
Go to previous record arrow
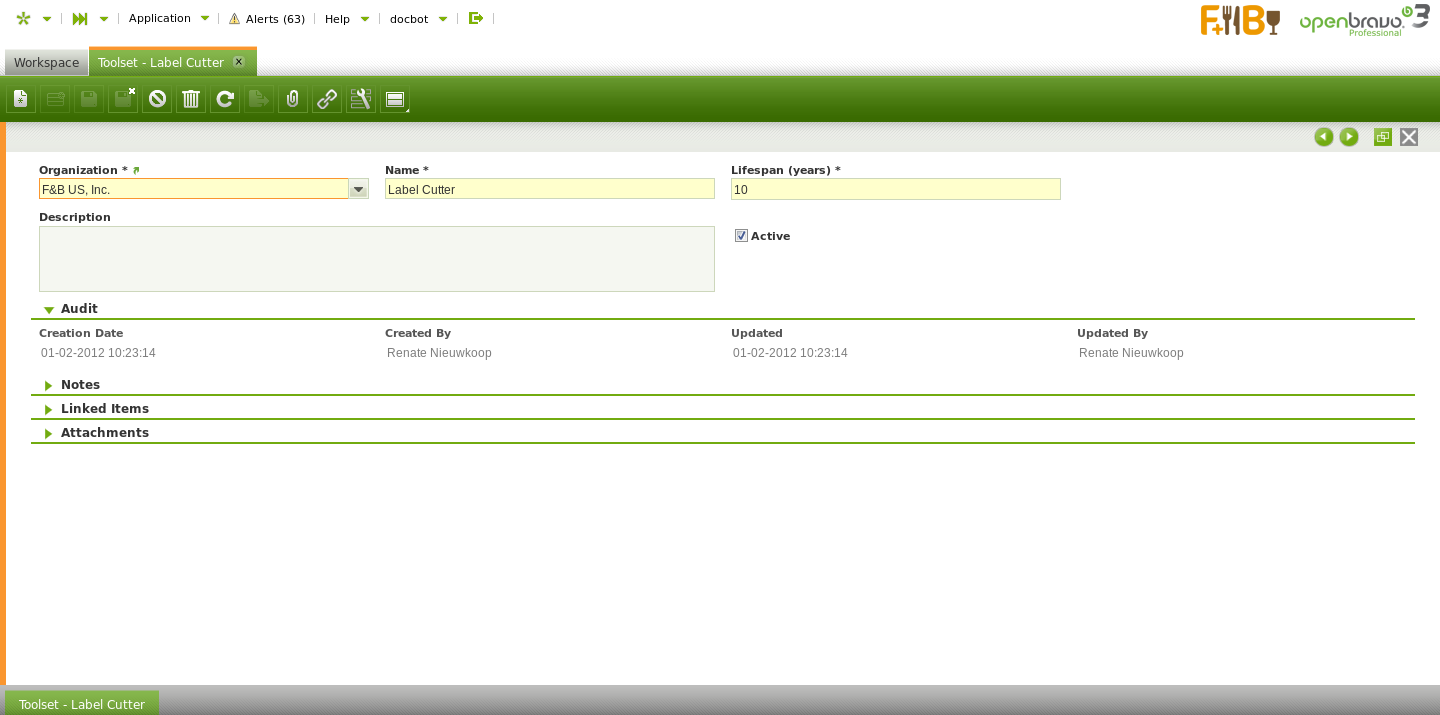1324,137
